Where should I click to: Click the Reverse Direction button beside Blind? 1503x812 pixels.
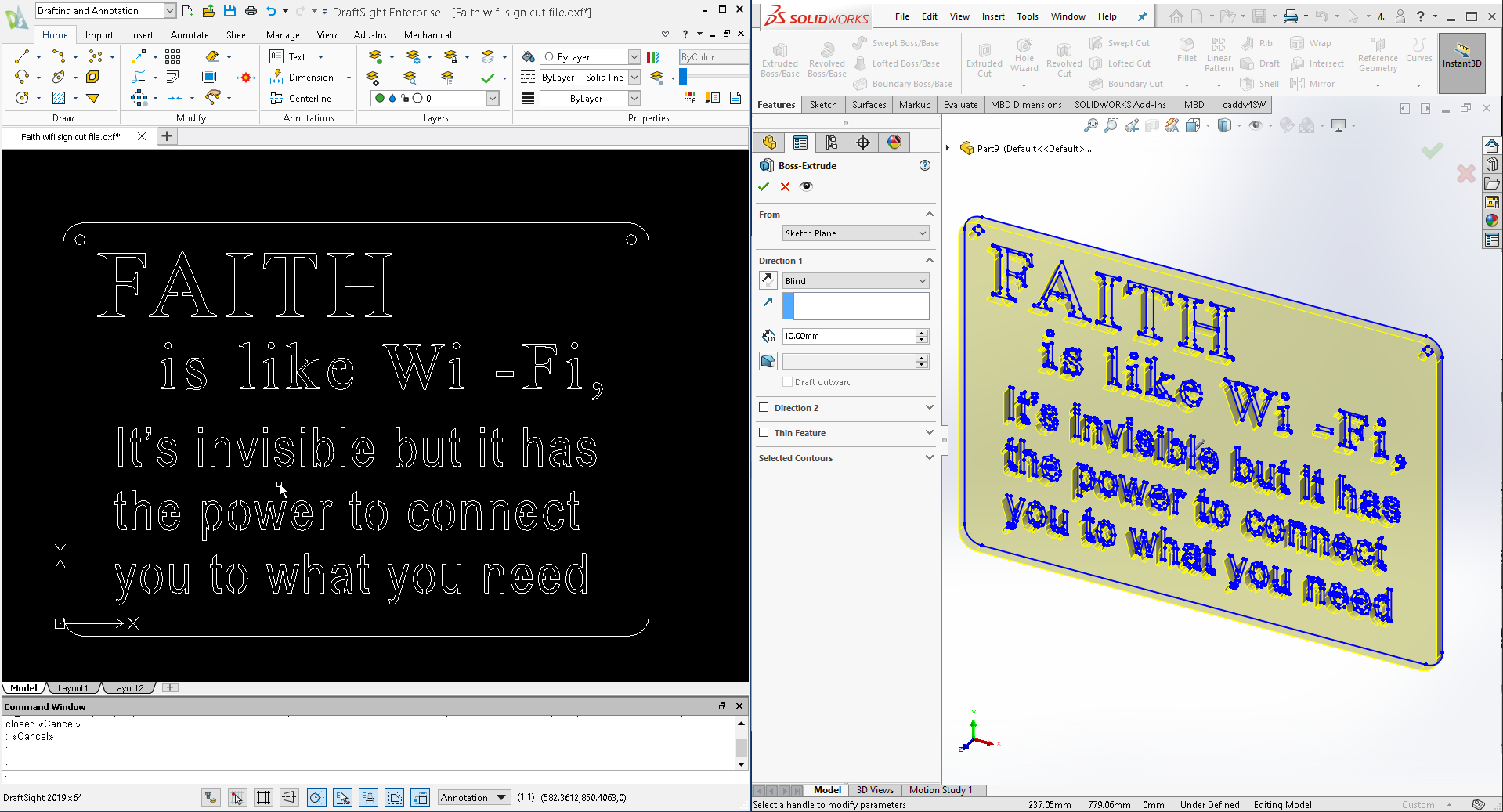[x=768, y=280]
